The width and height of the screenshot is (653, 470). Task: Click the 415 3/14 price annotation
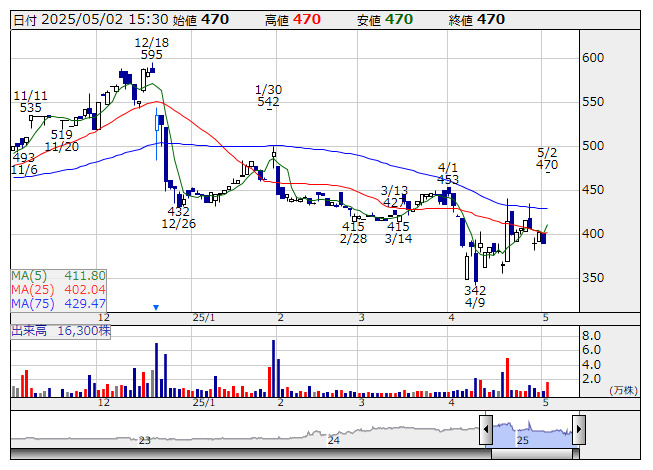(399, 232)
